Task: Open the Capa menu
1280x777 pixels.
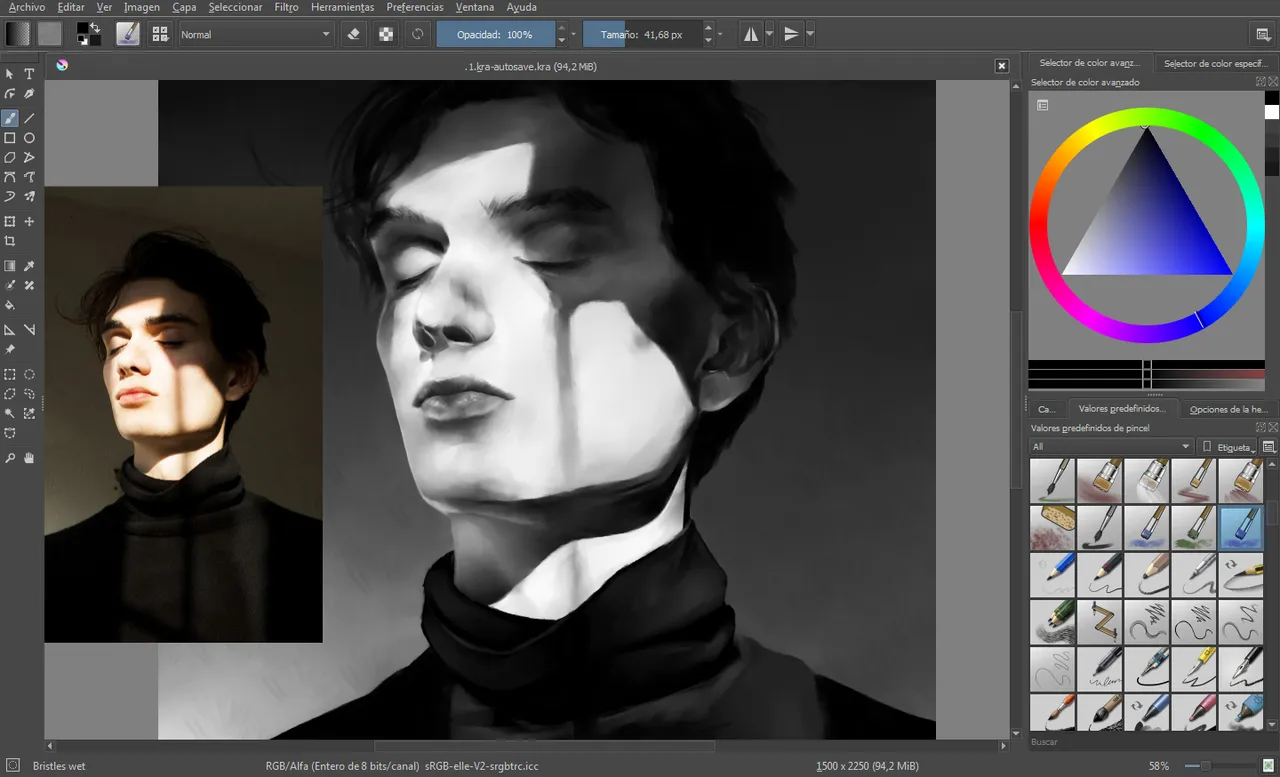Action: click(x=184, y=7)
